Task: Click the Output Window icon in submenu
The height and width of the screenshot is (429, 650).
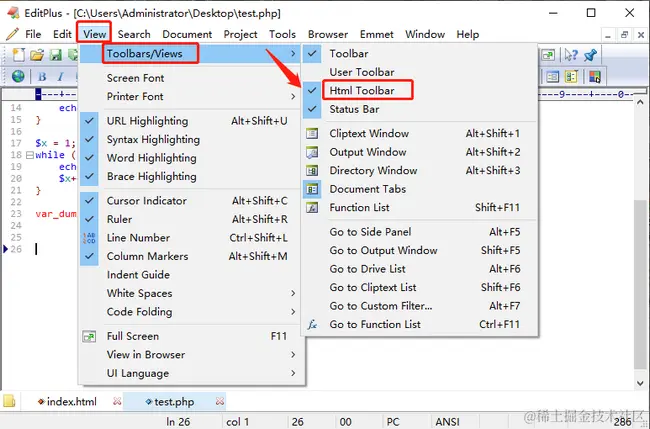Action: coord(312,152)
